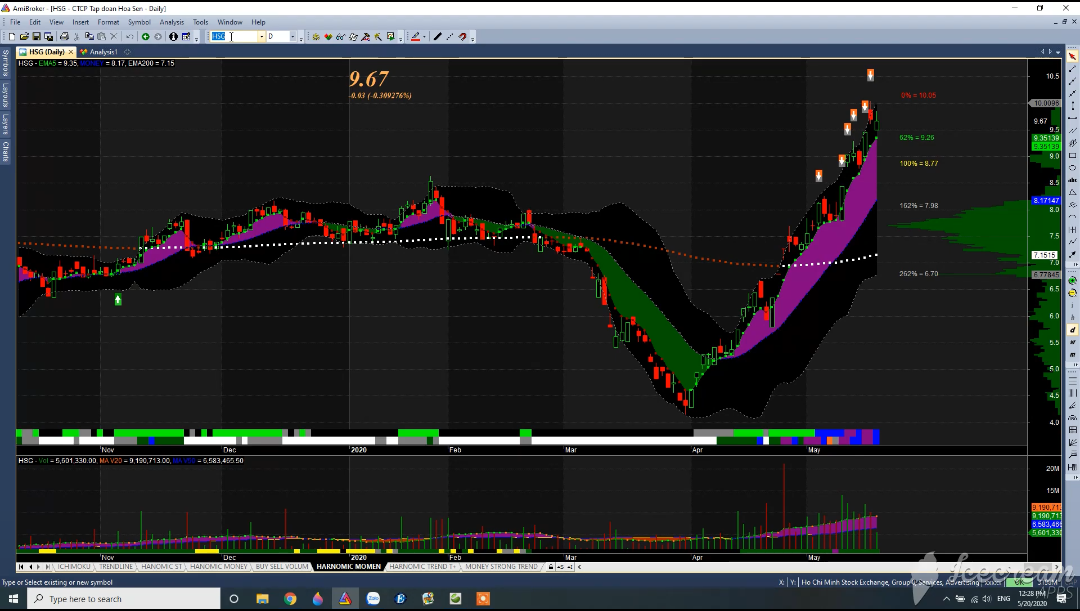Click the yellow zoom out icon

1072,293
